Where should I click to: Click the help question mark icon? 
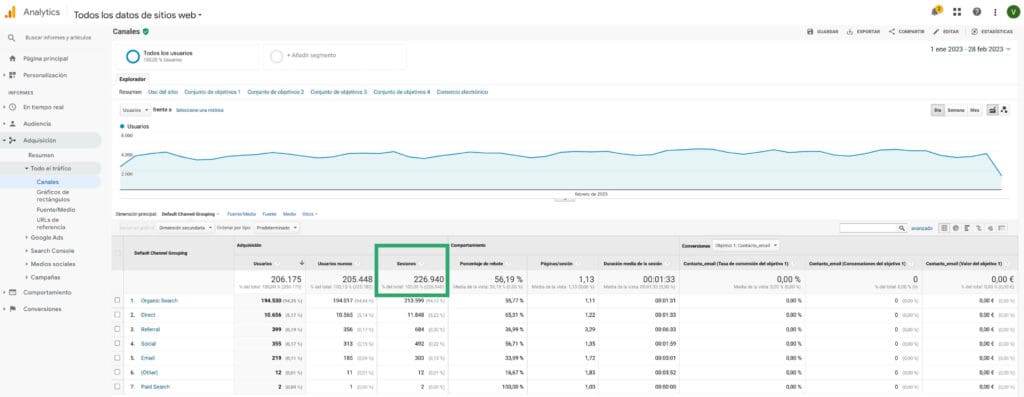[x=977, y=12]
